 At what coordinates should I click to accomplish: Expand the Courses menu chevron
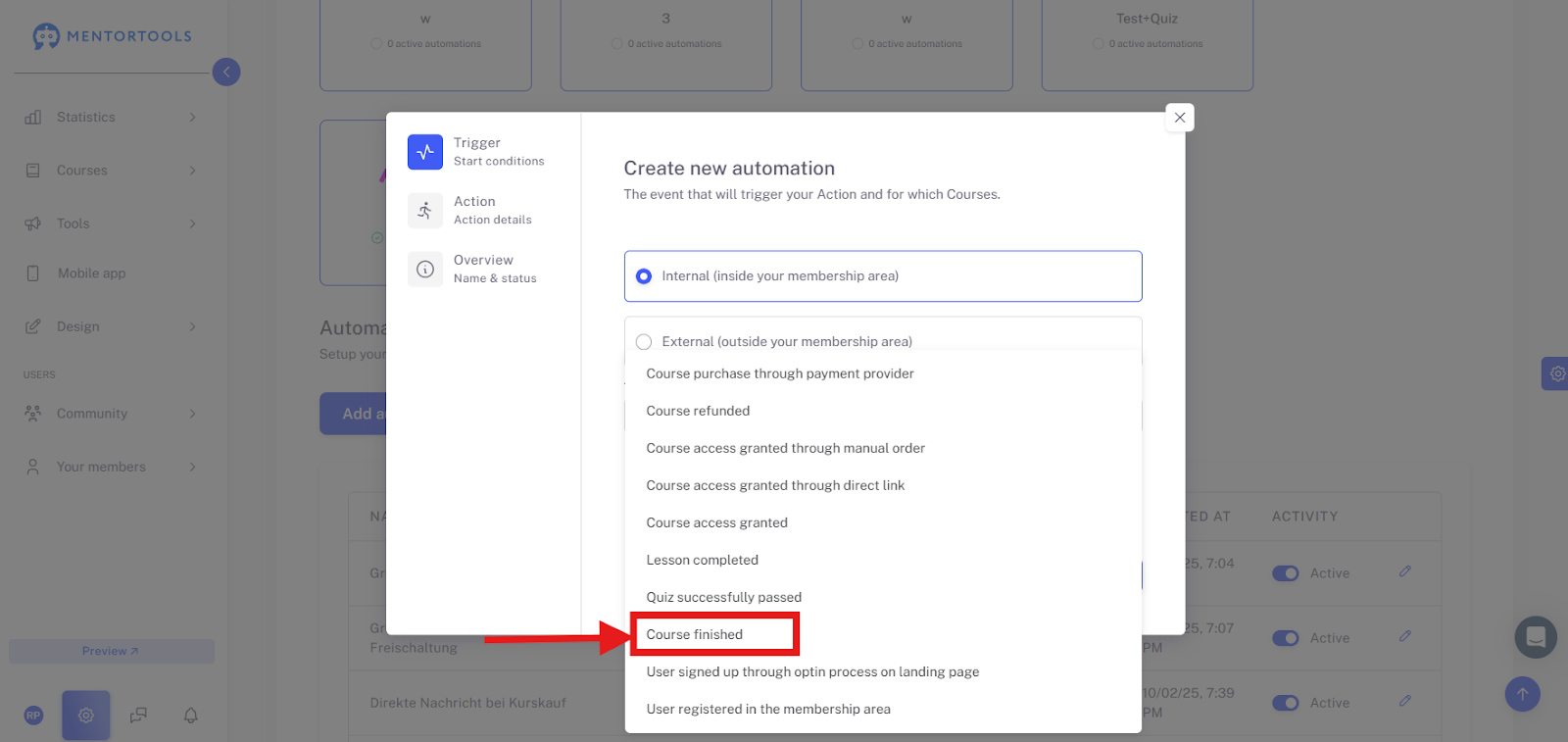point(192,171)
